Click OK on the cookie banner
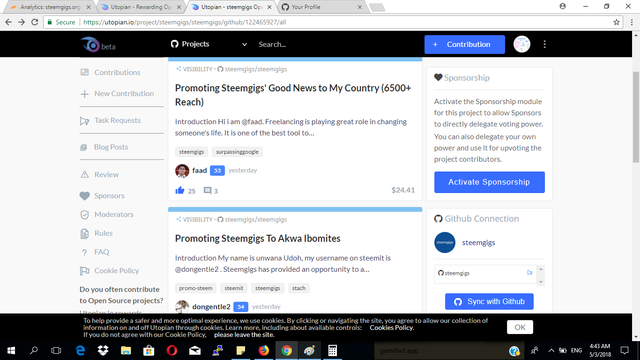Viewport: 640px width, 360px height. (x=520, y=327)
